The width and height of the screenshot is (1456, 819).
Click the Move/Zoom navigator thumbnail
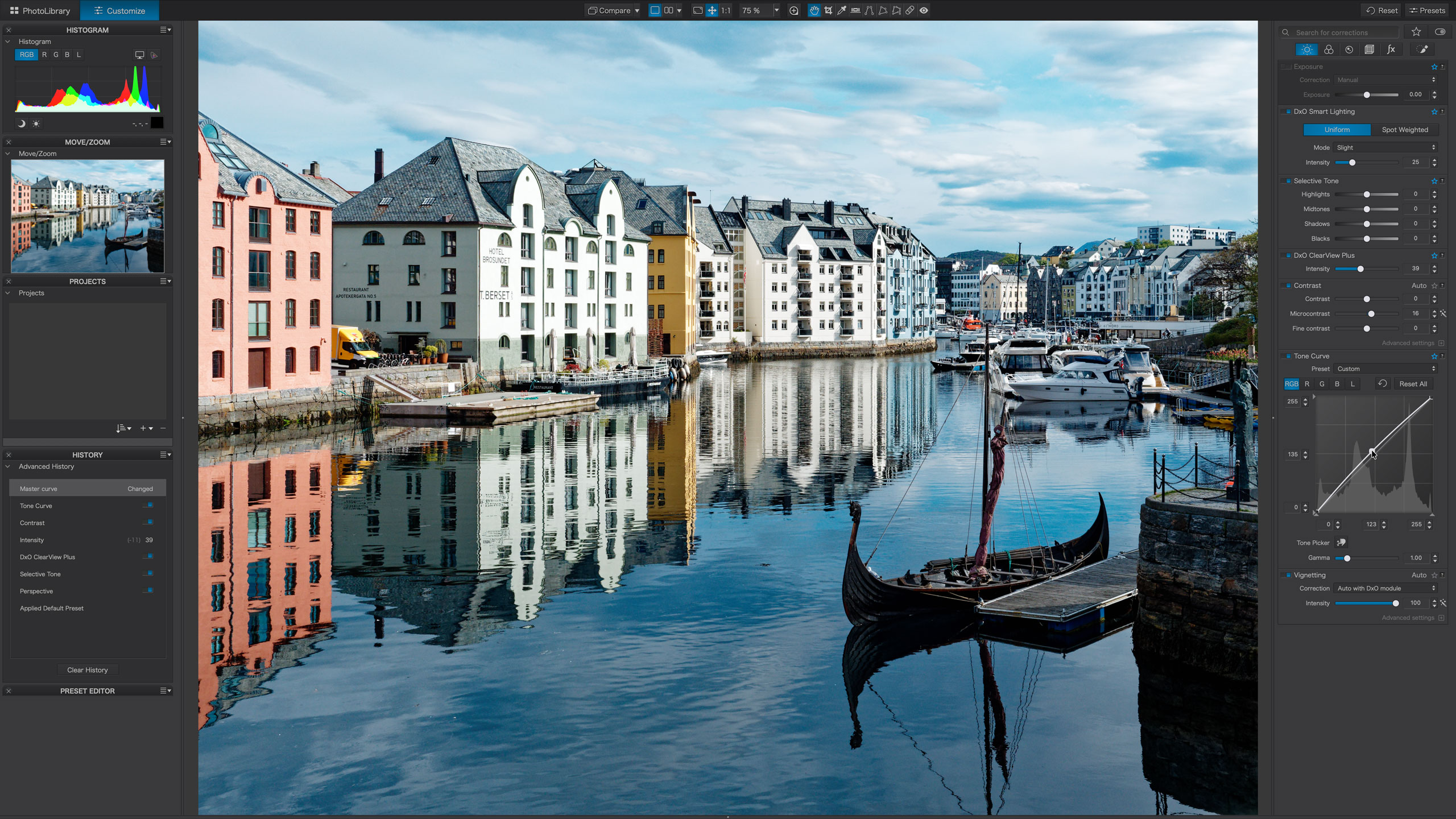(x=88, y=216)
